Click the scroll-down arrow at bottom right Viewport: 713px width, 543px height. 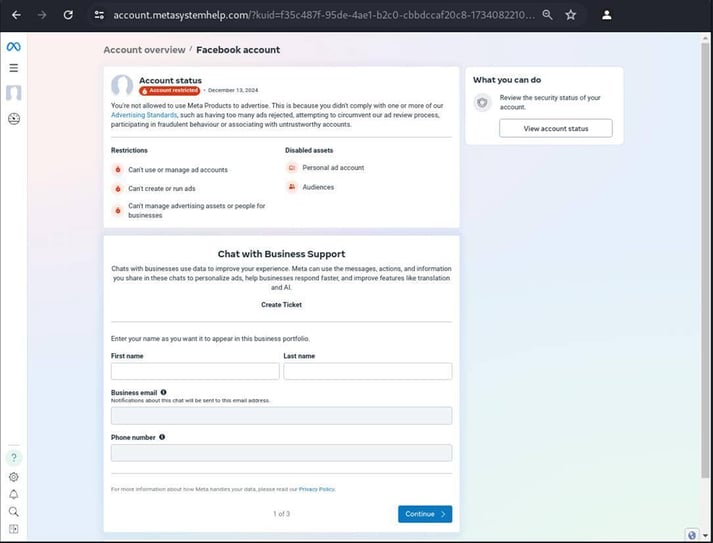click(x=705, y=535)
